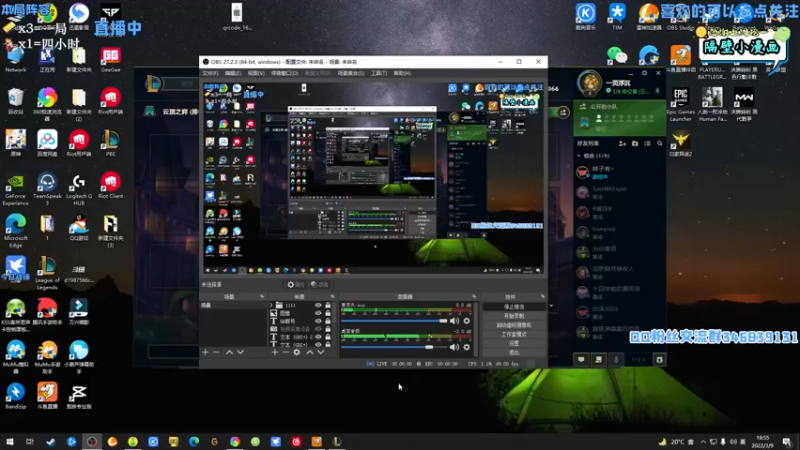Image resolution: width=800 pixels, height=450 pixels.
Task: Open OBS File menu
Action: click(x=210, y=73)
